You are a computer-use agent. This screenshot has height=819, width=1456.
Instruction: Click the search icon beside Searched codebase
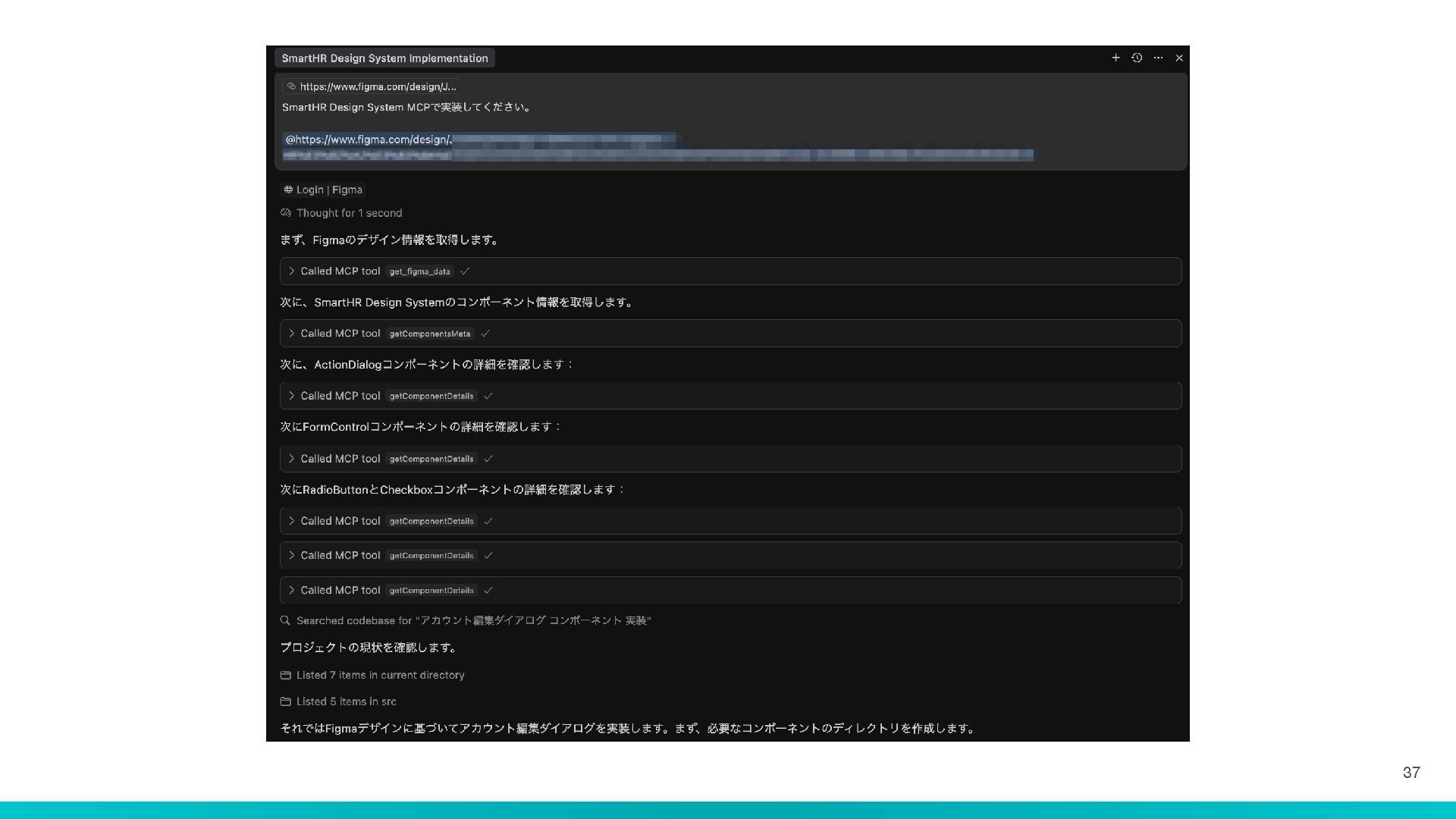[x=285, y=620]
